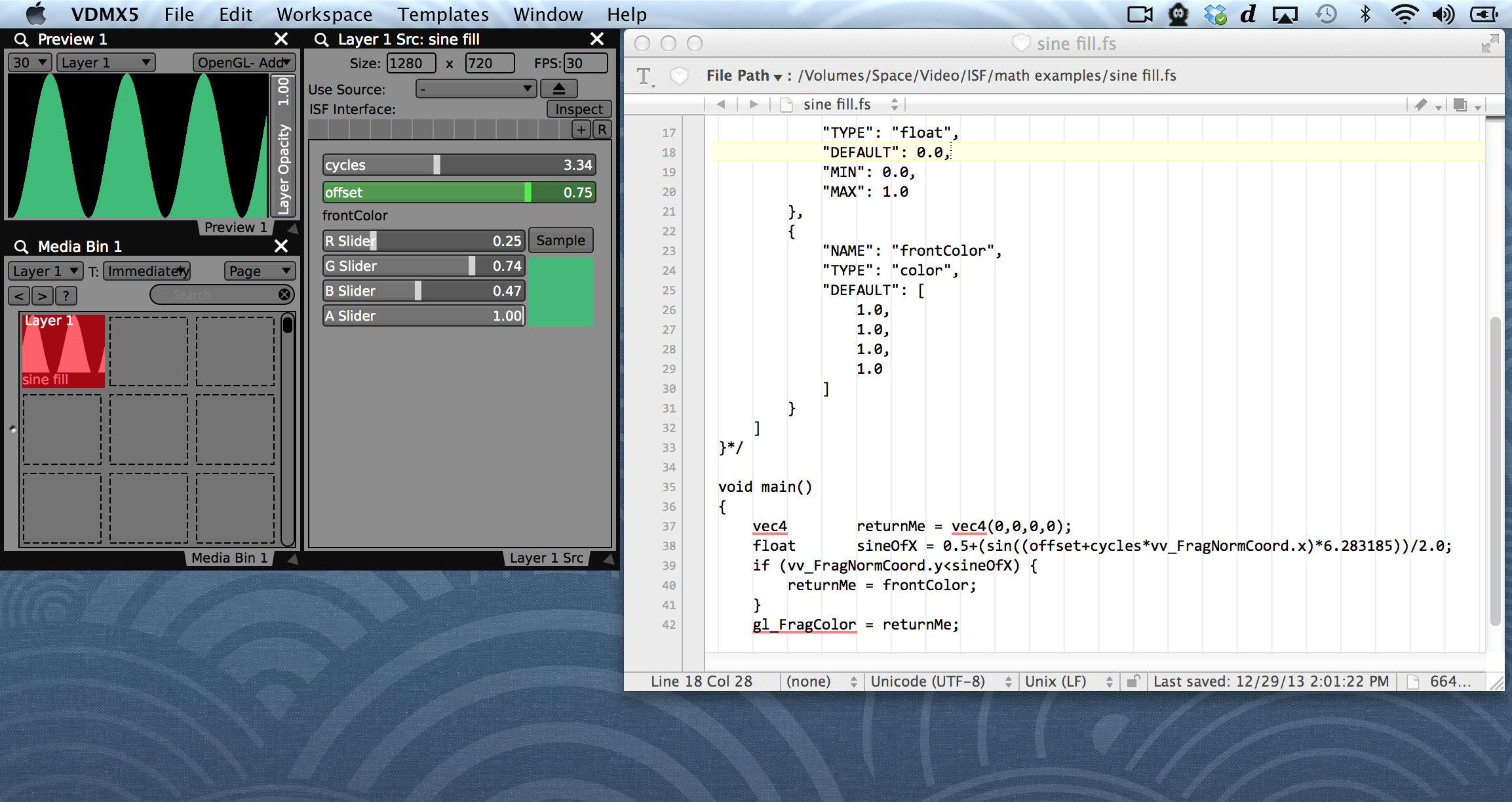
Task: Click the Preview 1 tab label
Action: pyautogui.click(x=235, y=228)
